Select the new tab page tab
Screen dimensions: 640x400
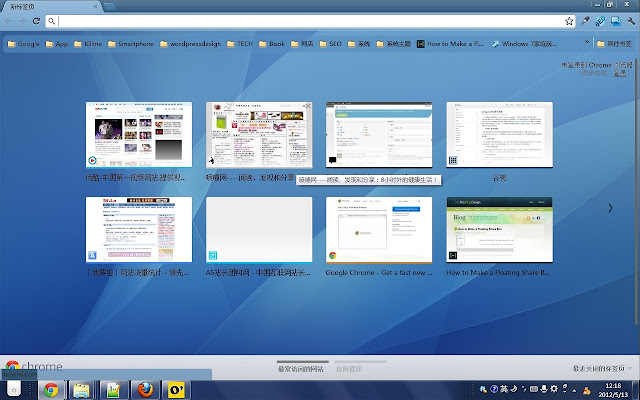click(52, 7)
